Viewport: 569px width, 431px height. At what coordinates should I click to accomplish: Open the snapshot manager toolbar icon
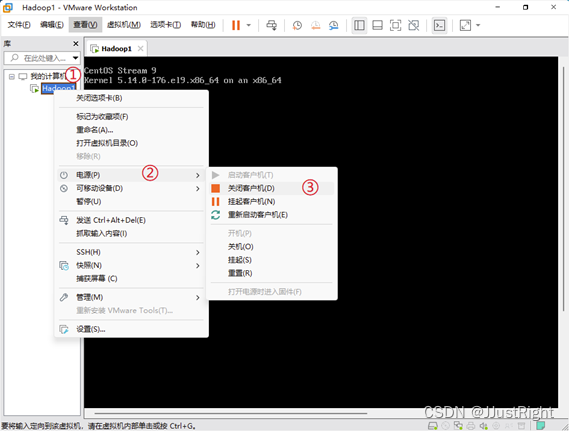click(x=333, y=25)
